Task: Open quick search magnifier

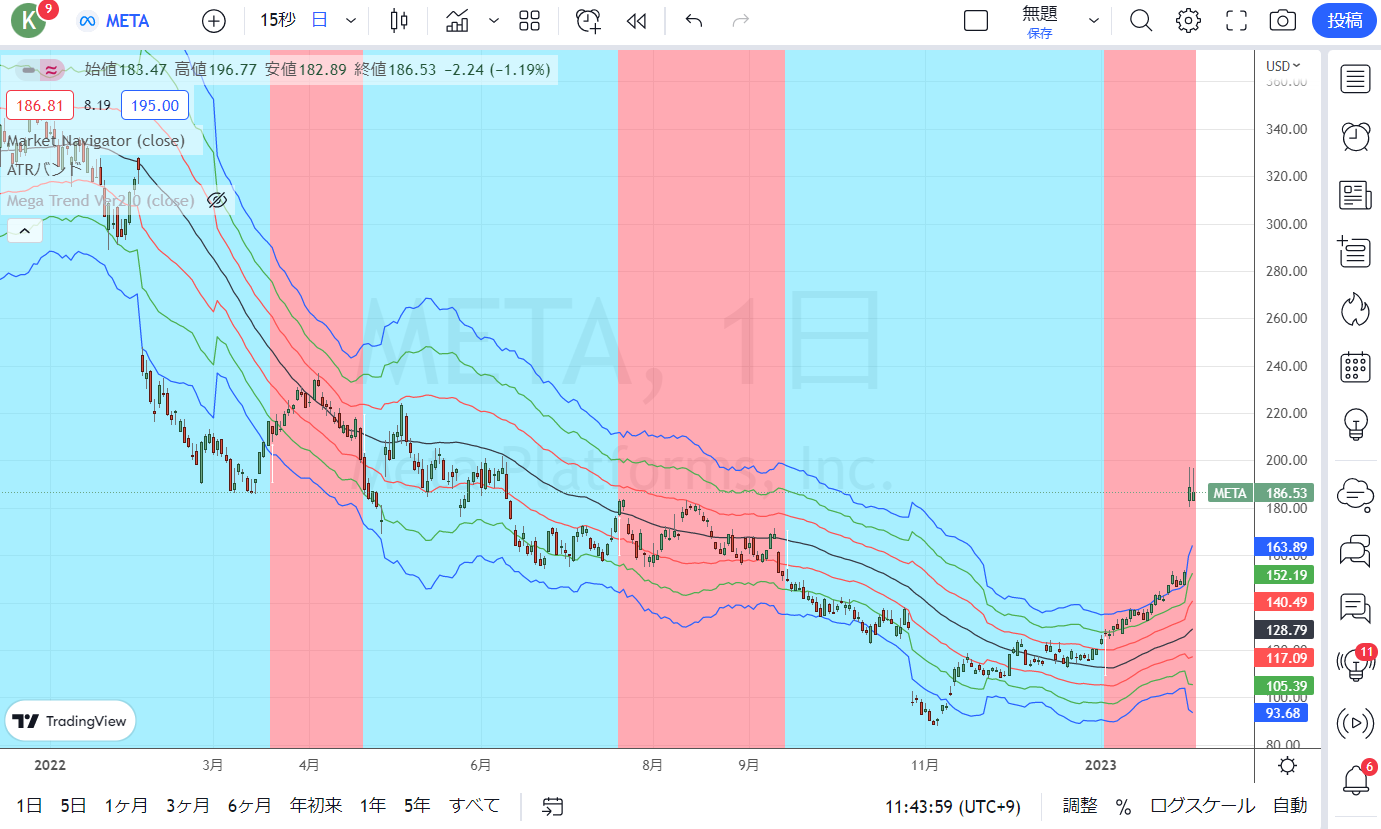Action: (x=1141, y=21)
